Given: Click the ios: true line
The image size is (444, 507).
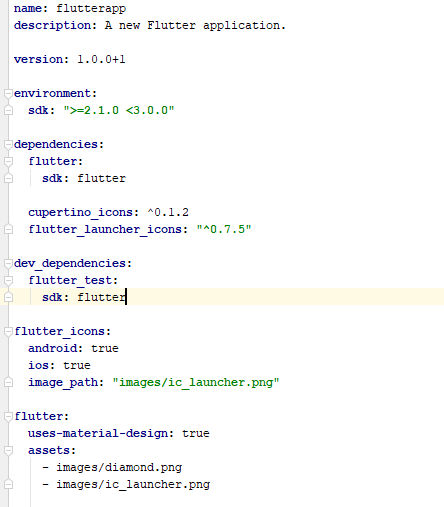Looking at the screenshot, I should (59, 365).
